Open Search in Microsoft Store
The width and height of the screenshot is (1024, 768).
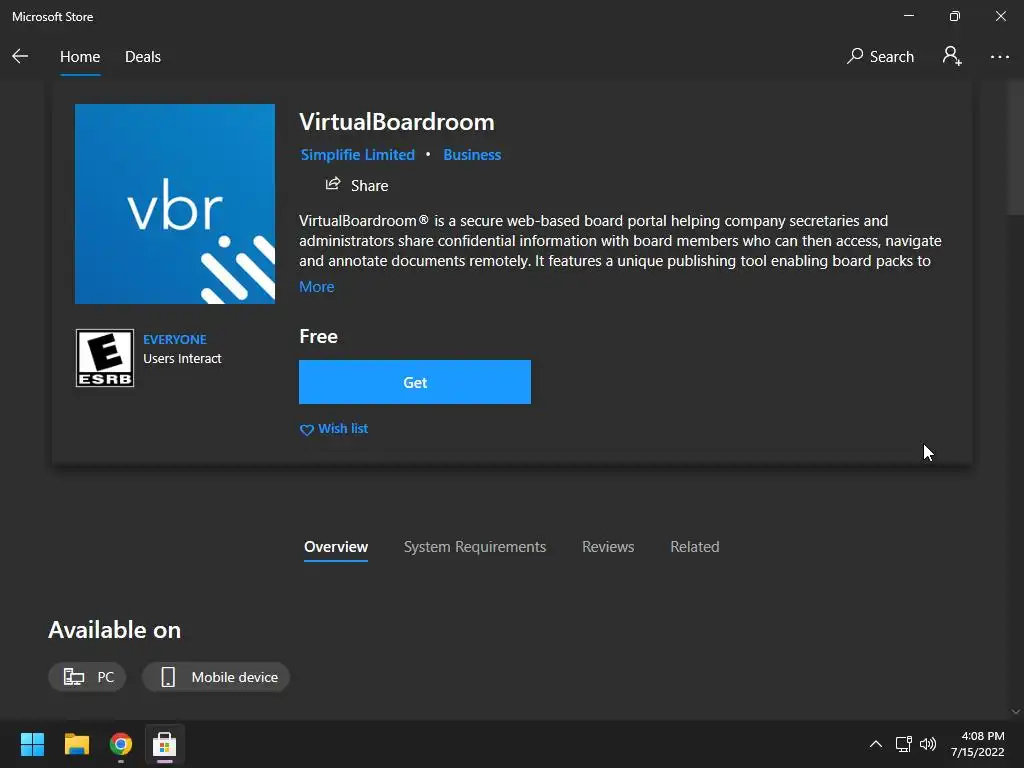tap(880, 57)
